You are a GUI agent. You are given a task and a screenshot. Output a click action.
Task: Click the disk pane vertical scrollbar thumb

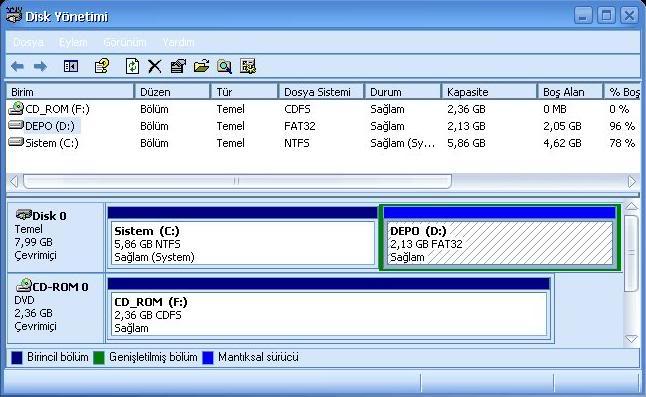point(631,253)
